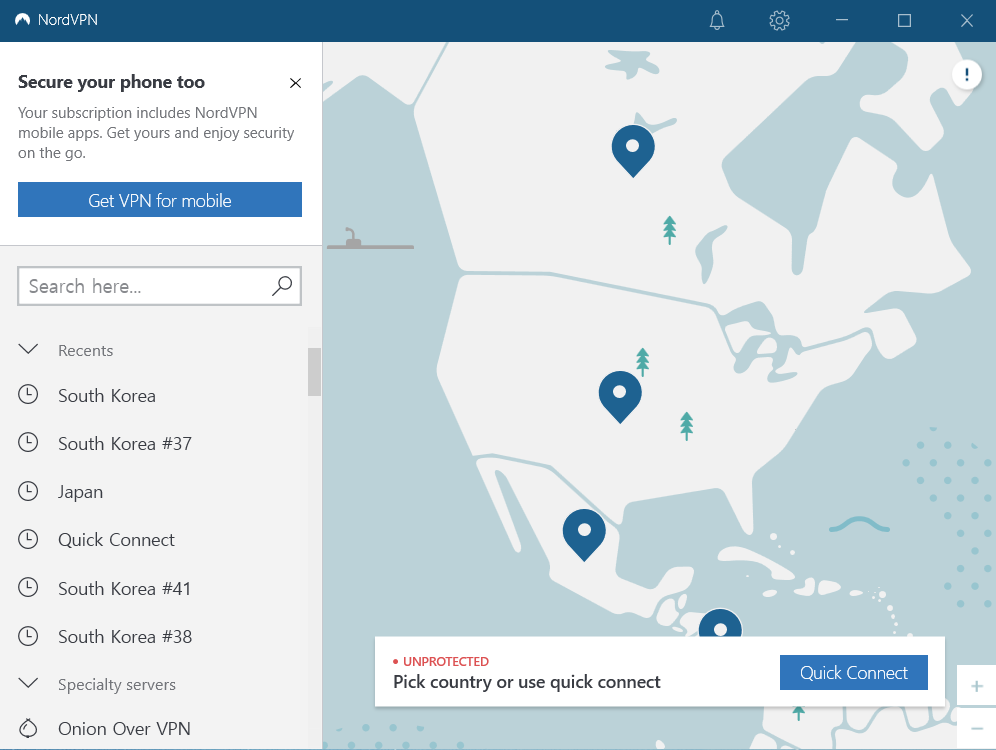Open the notifications bell
Screen dimensions: 996x750
click(x=717, y=20)
